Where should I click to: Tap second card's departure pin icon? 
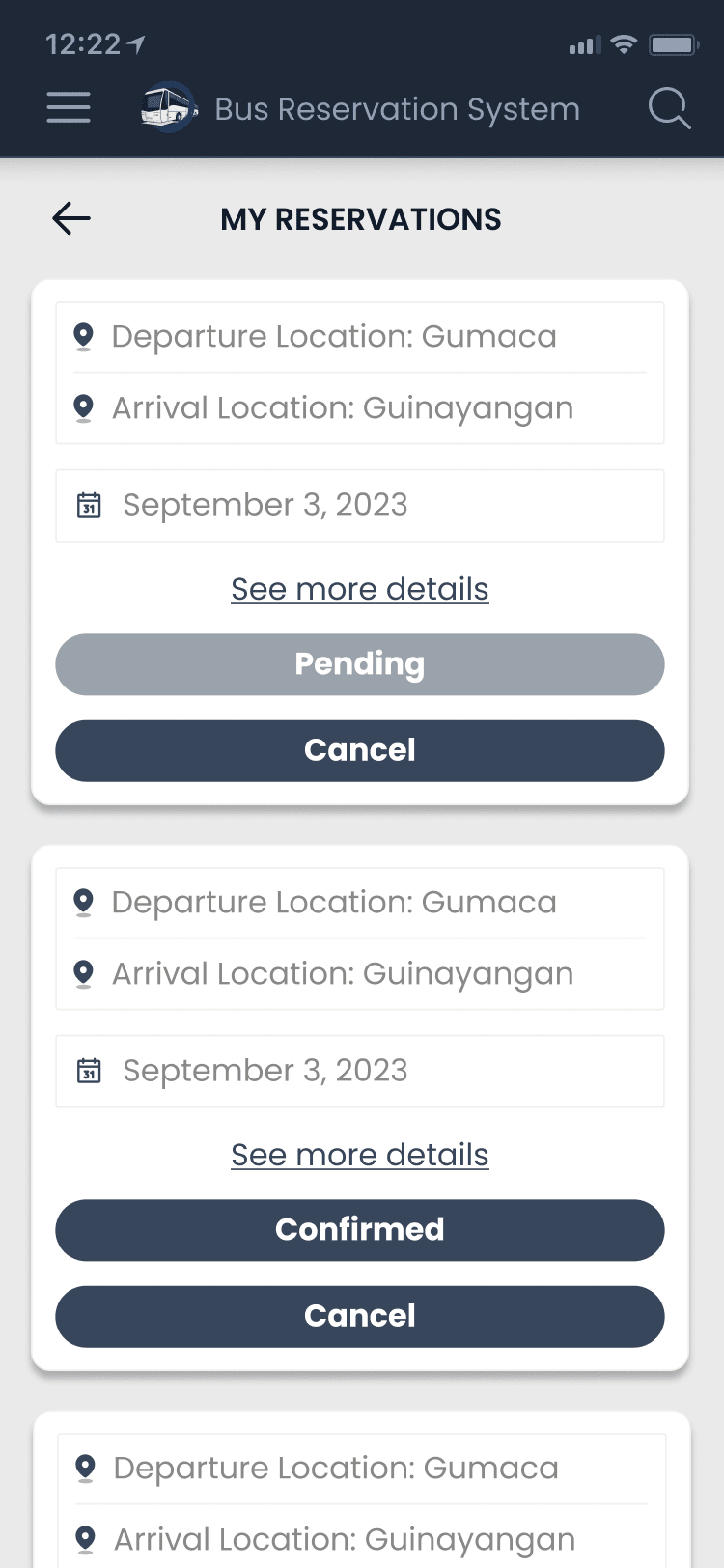pyautogui.click(x=84, y=903)
